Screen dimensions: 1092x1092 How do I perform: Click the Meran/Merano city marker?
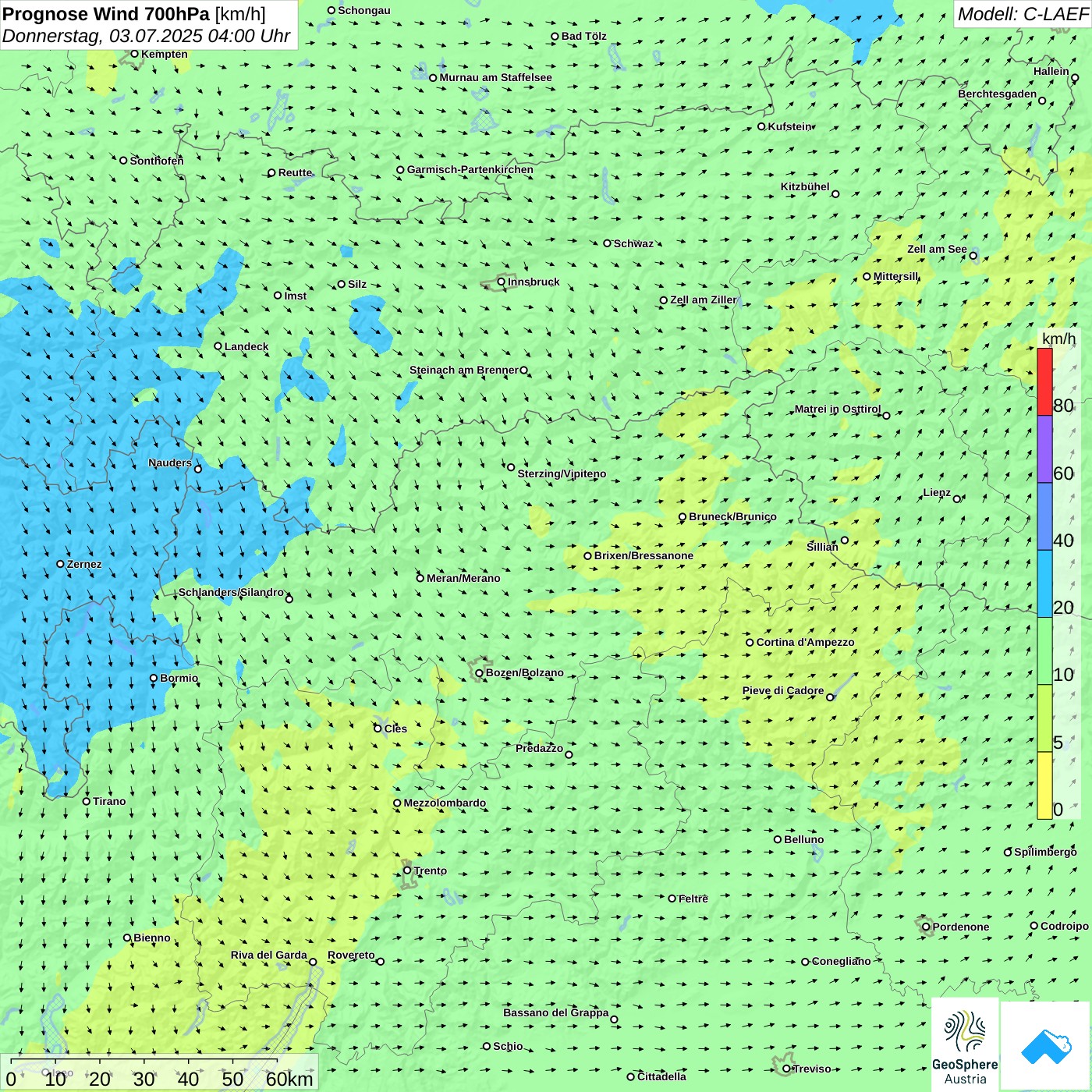420,579
